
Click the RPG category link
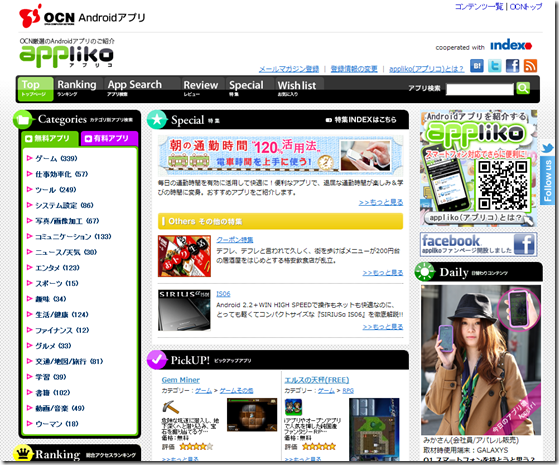click(348, 391)
